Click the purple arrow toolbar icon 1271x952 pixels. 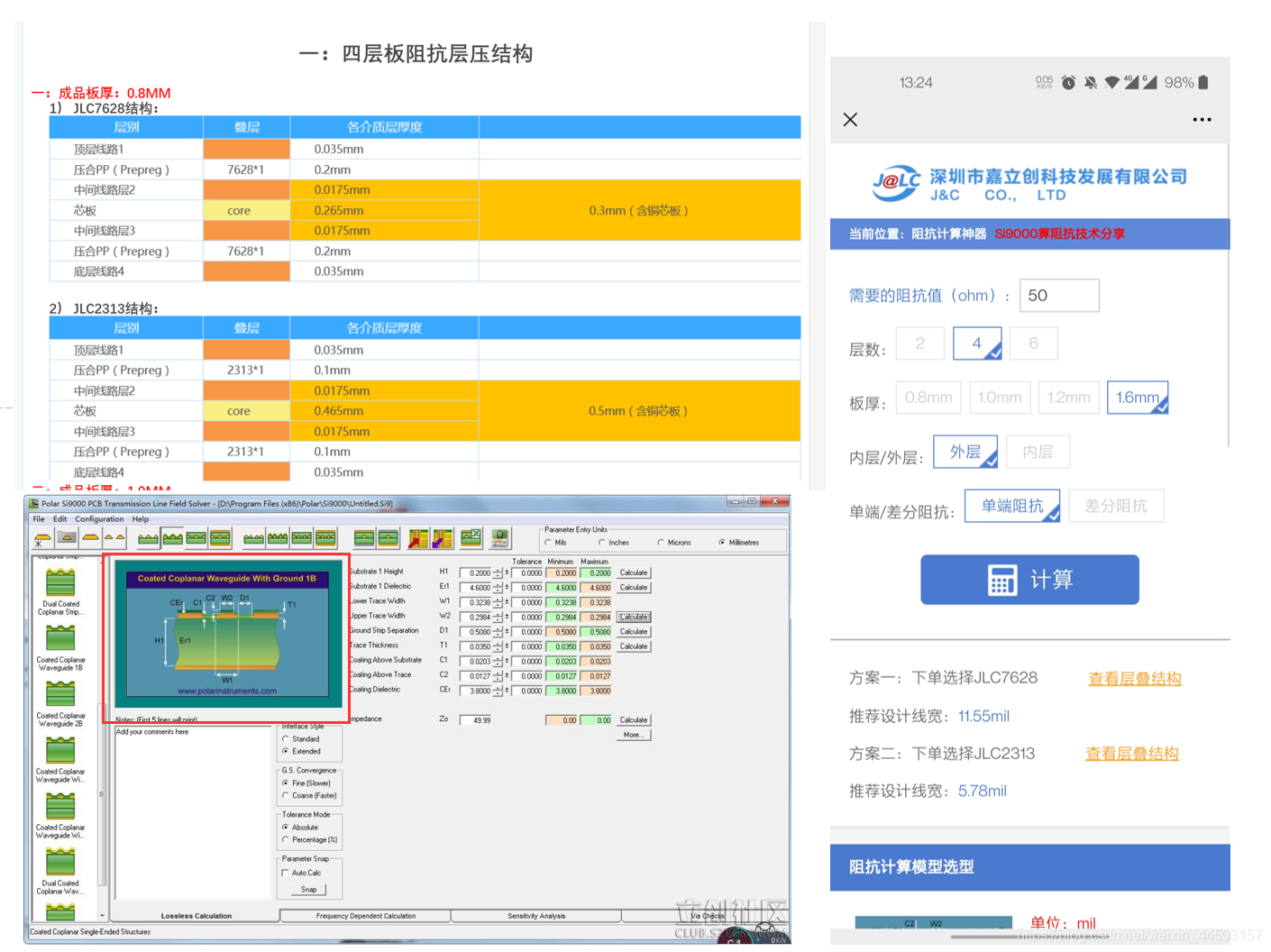point(443,539)
